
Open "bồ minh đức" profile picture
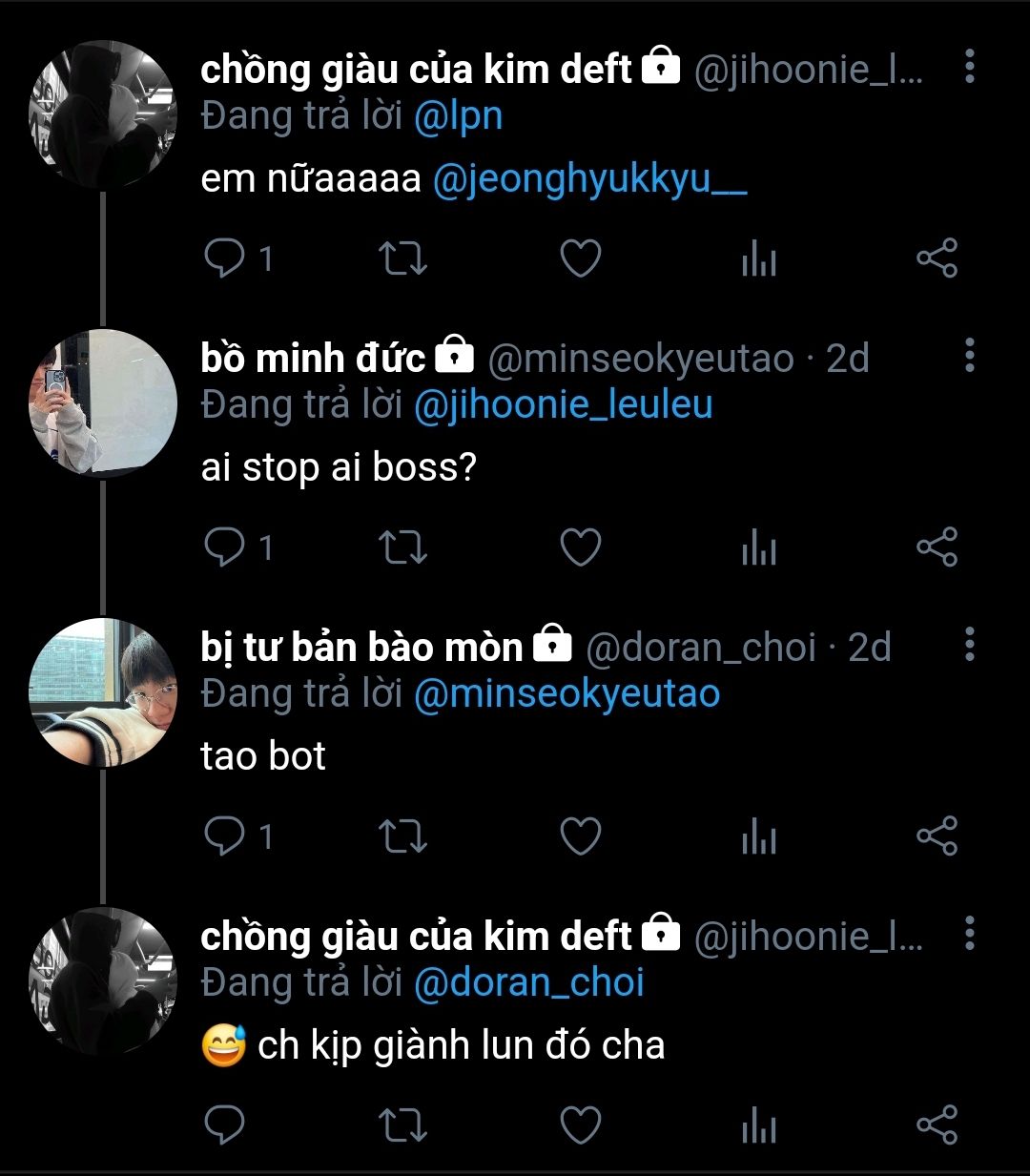(103, 402)
